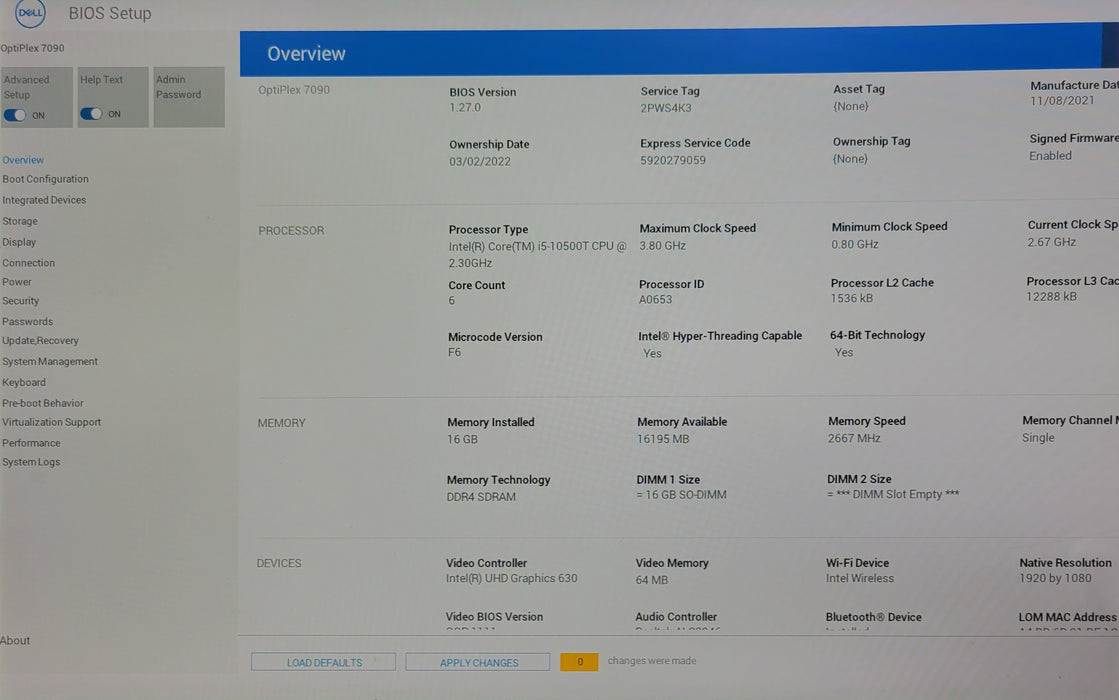
Task: Click the About link
Action: [15, 641]
